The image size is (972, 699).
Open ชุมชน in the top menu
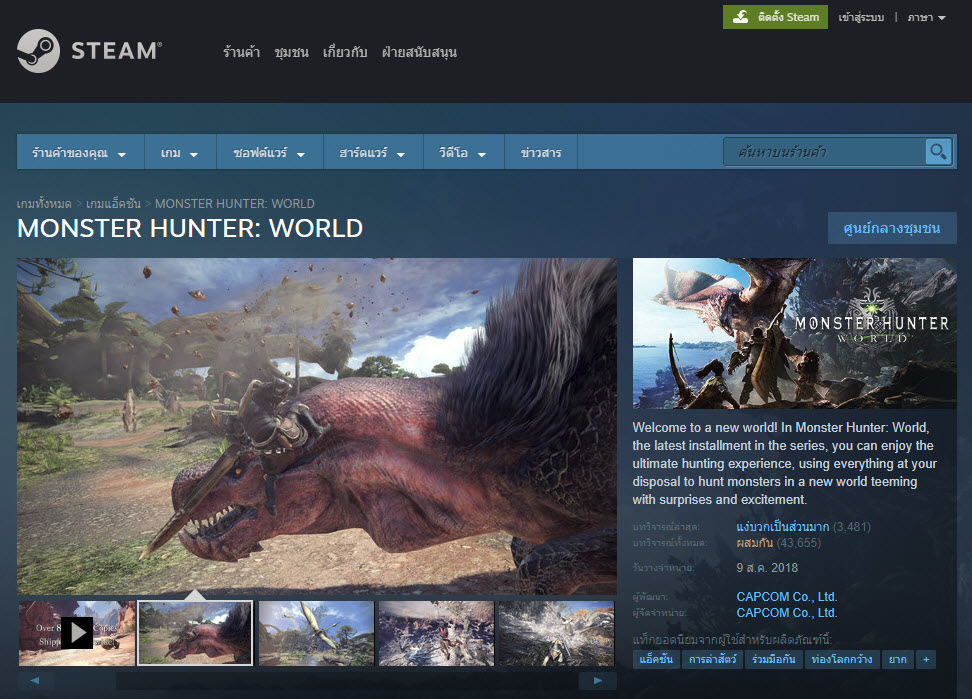click(x=291, y=52)
